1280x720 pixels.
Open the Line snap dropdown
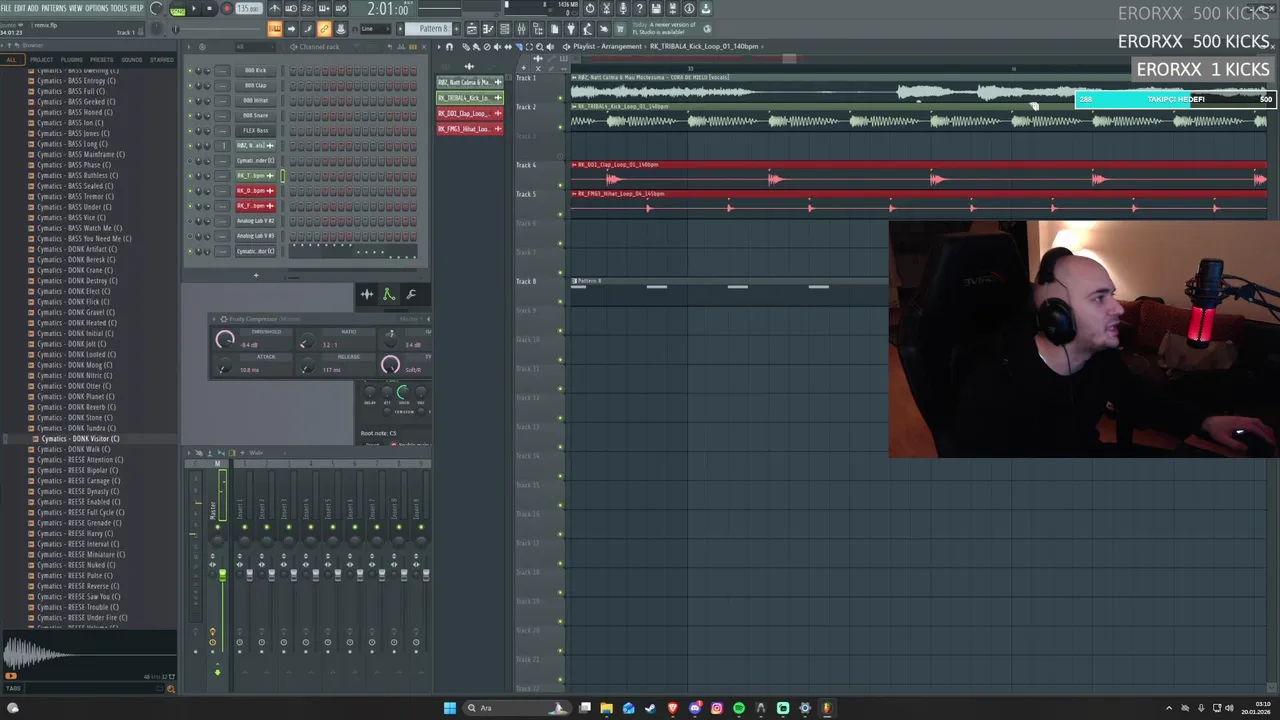click(376, 28)
